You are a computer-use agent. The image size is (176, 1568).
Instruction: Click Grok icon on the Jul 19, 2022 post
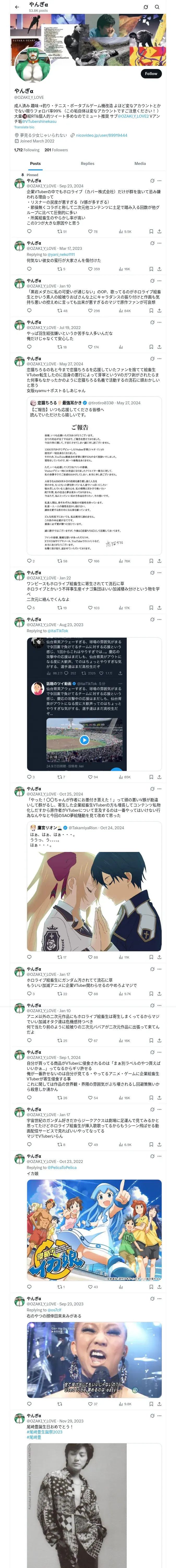pos(152,322)
